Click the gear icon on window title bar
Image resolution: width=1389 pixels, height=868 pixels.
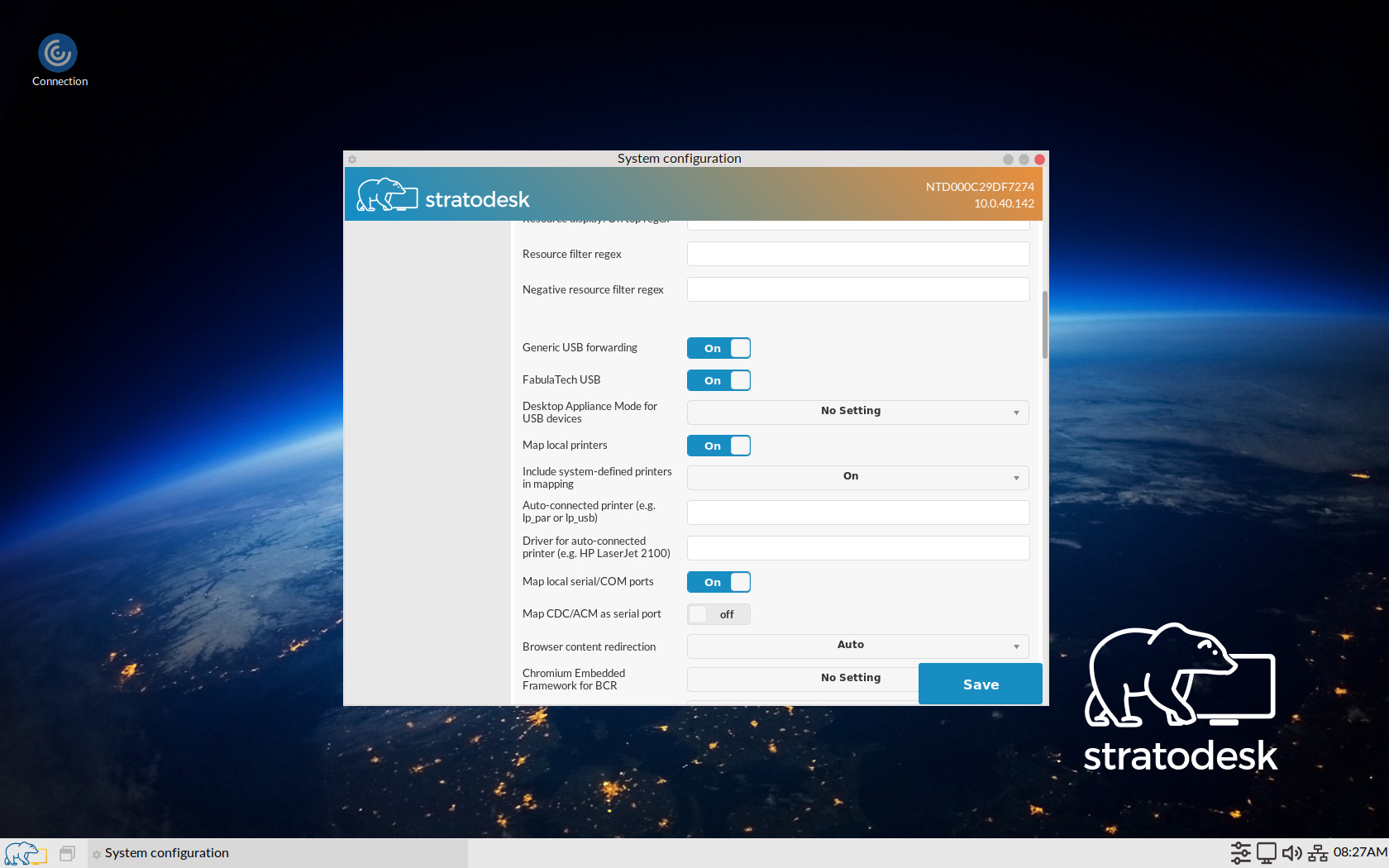coord(352,159)
